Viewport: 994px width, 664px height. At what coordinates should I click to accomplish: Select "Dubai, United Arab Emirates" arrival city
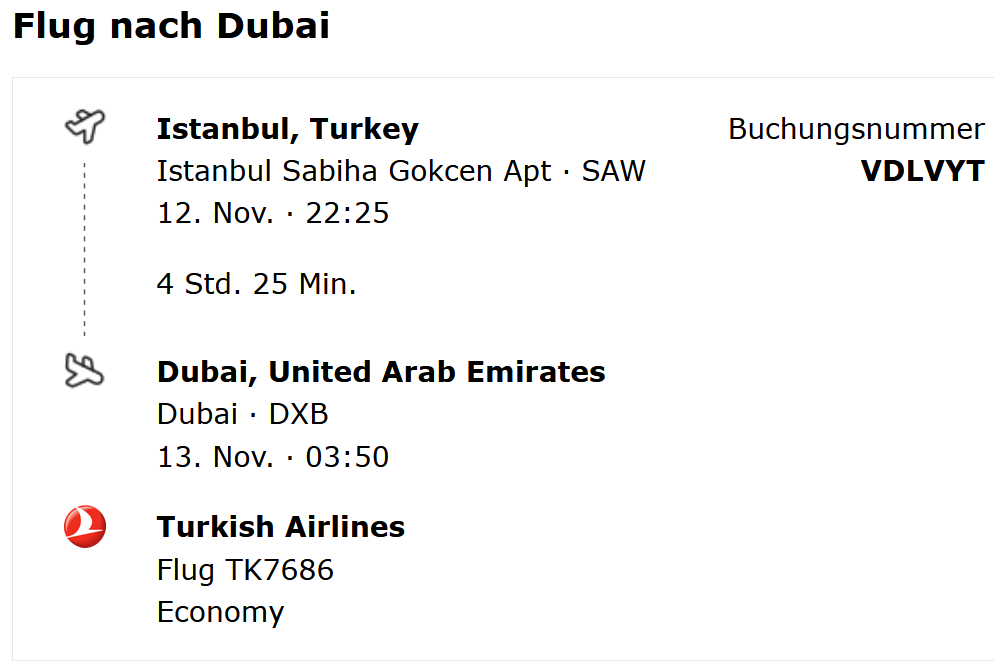pyautogui.click(x=381, y=372)
